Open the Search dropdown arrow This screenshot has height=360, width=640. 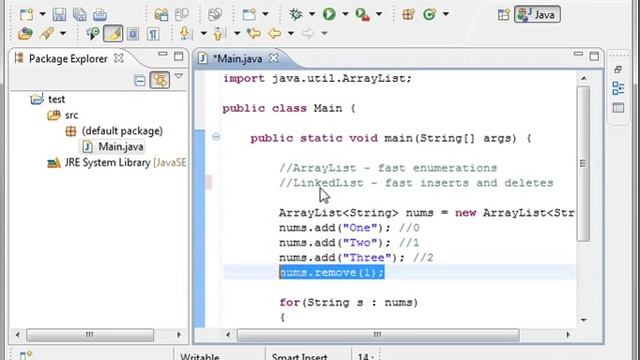[x=63, y=33]
